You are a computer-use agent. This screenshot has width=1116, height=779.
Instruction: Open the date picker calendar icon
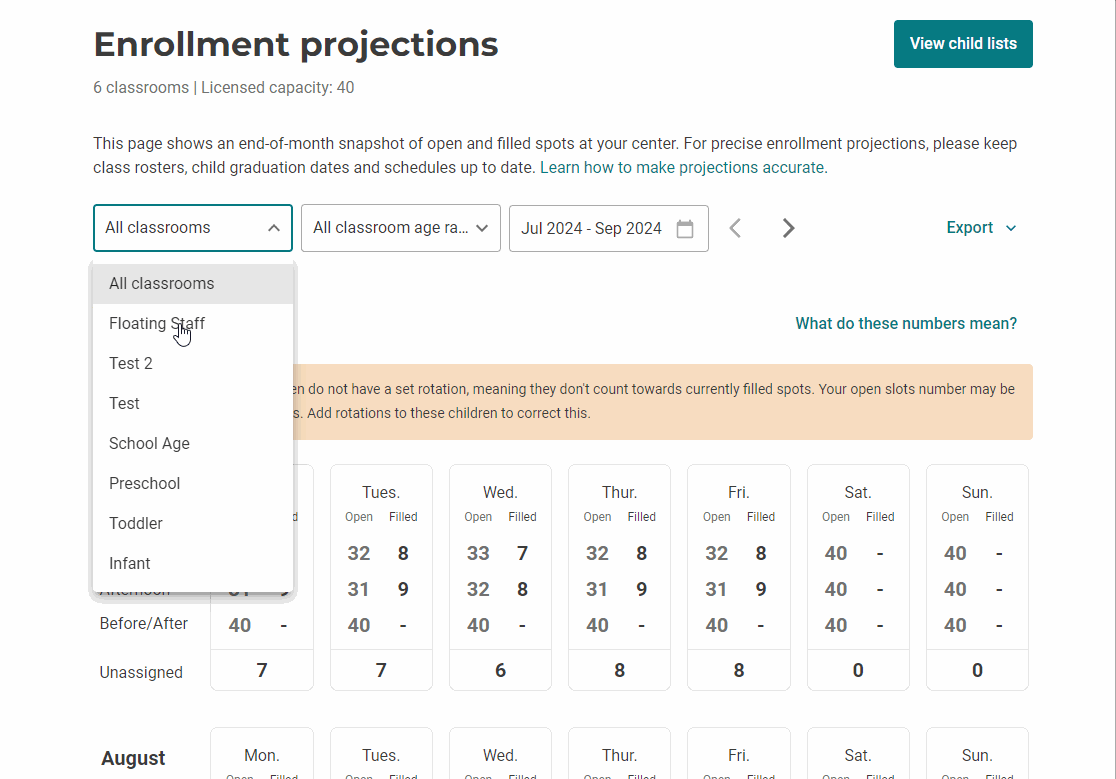click(685, 228)
